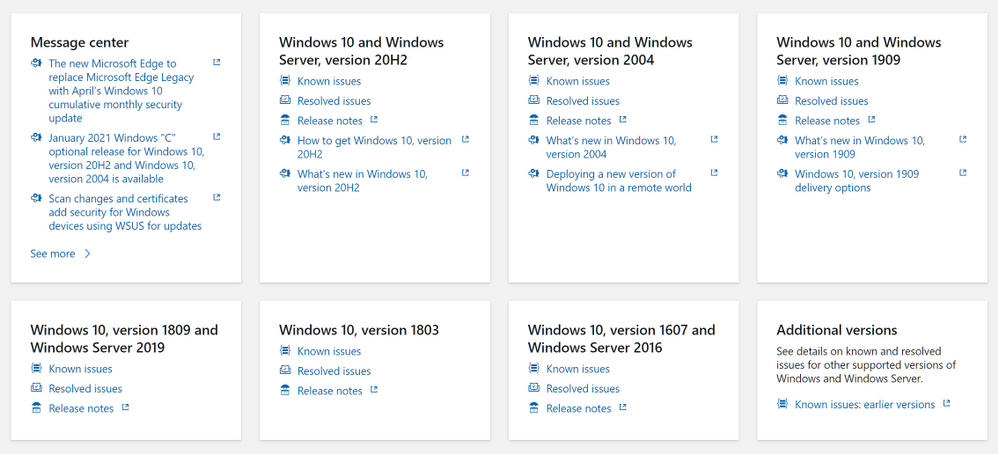The height and width of the screenshot is (454, 998).
Task: Click Resolved issues icon in 2004 card
Action: click(533, 101)
